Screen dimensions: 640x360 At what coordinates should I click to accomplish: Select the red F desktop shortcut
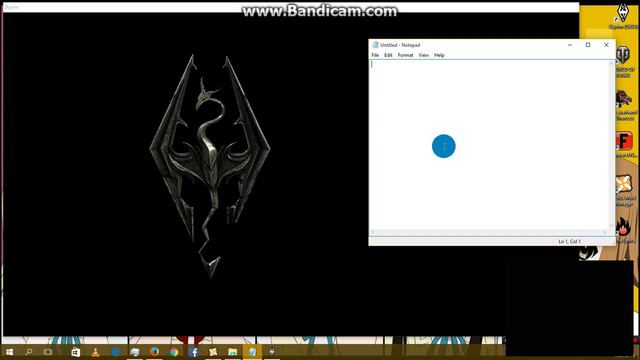[x=624, y=145]
